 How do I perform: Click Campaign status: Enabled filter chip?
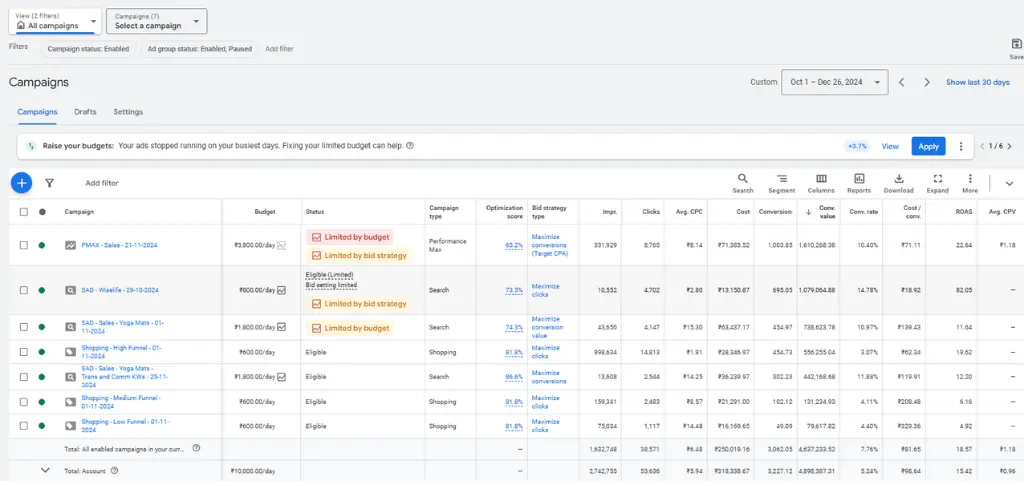[x=88, y=49]
